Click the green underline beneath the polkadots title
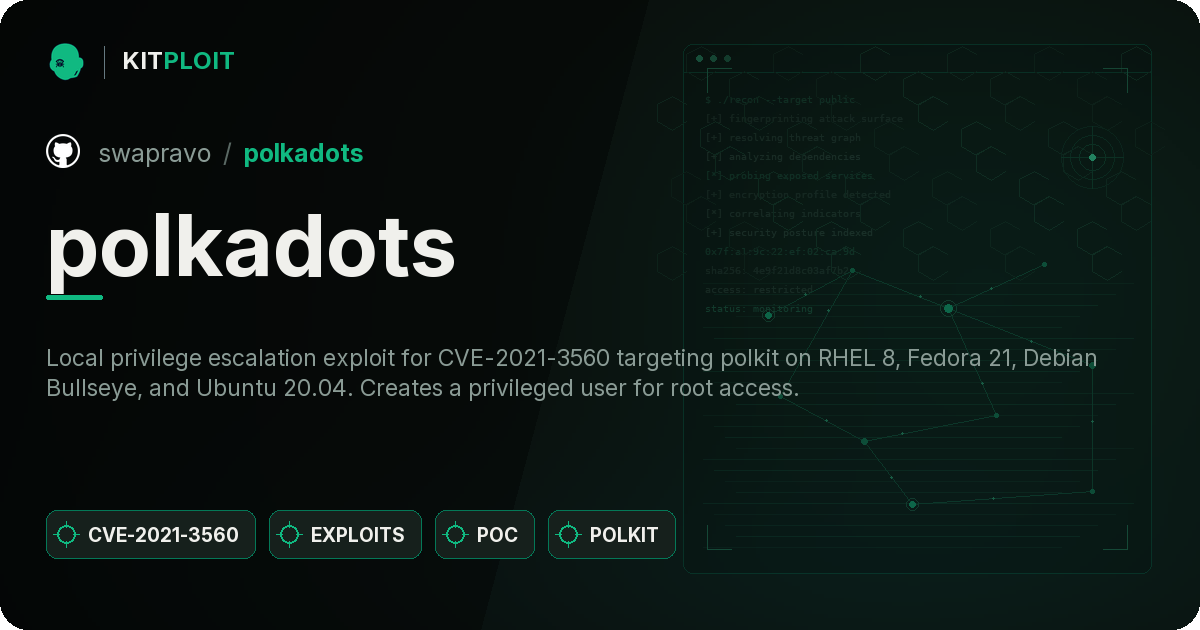The width and height of the screenshot is (1200, 630). pyautogui.click(x=75, y=297)
